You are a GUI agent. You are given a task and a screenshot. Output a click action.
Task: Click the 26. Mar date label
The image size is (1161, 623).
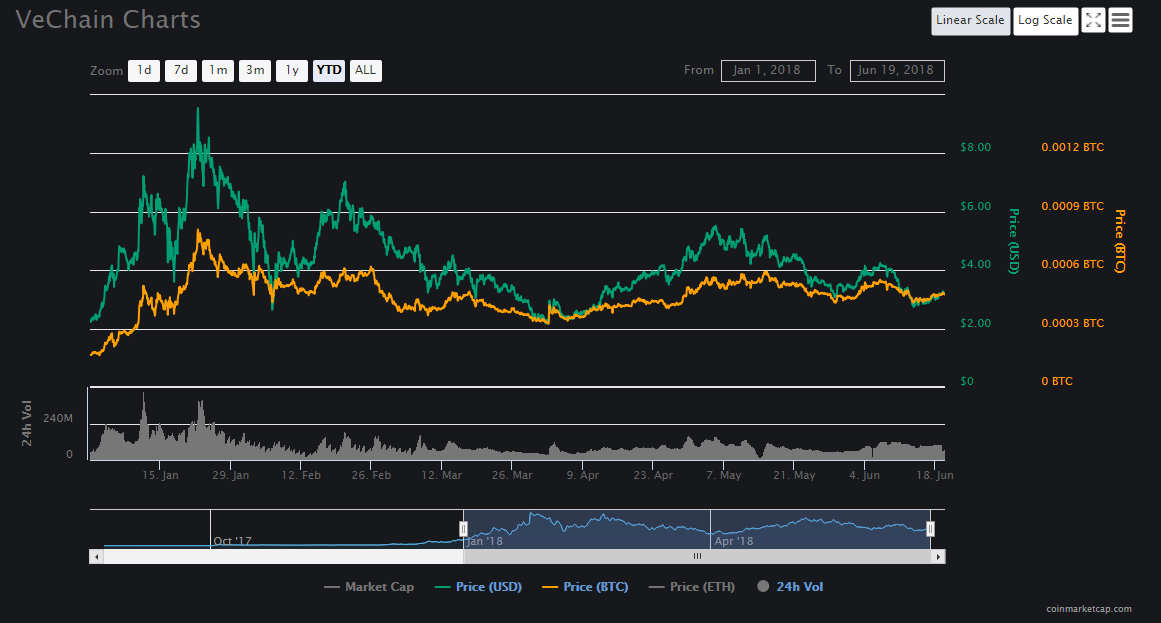(512, 476)
